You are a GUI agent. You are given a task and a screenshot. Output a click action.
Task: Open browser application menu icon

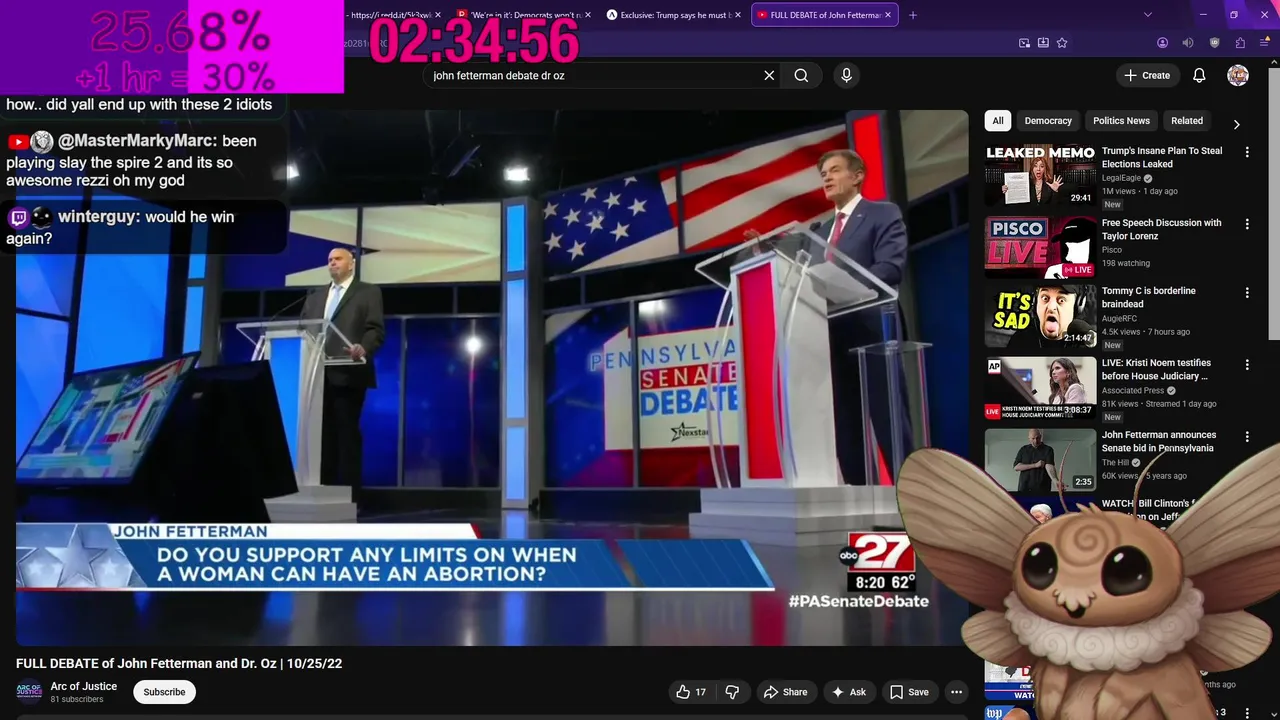(x=1265, y=43)
